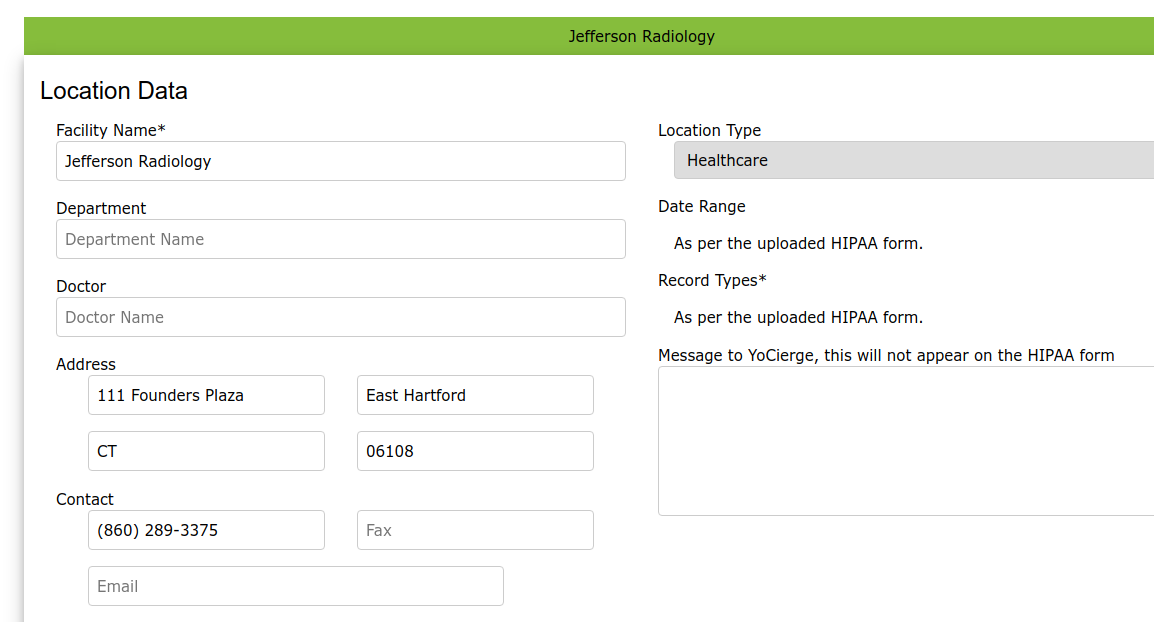Viewport: 1154px width, 622px height.
Task: Click the 'Facility Name*' label
Action: click(x=110, y=130)
